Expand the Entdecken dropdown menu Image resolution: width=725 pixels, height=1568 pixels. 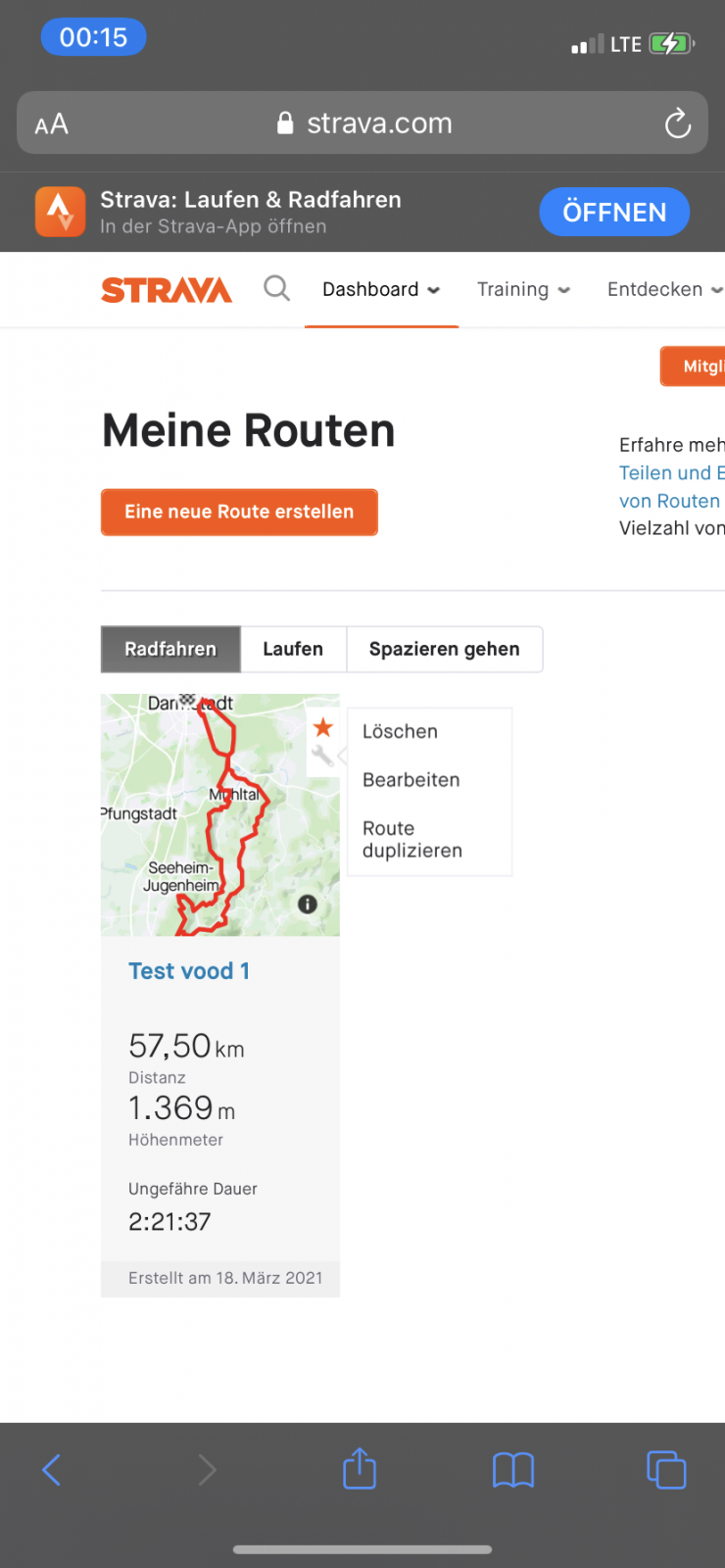(664, 289)
